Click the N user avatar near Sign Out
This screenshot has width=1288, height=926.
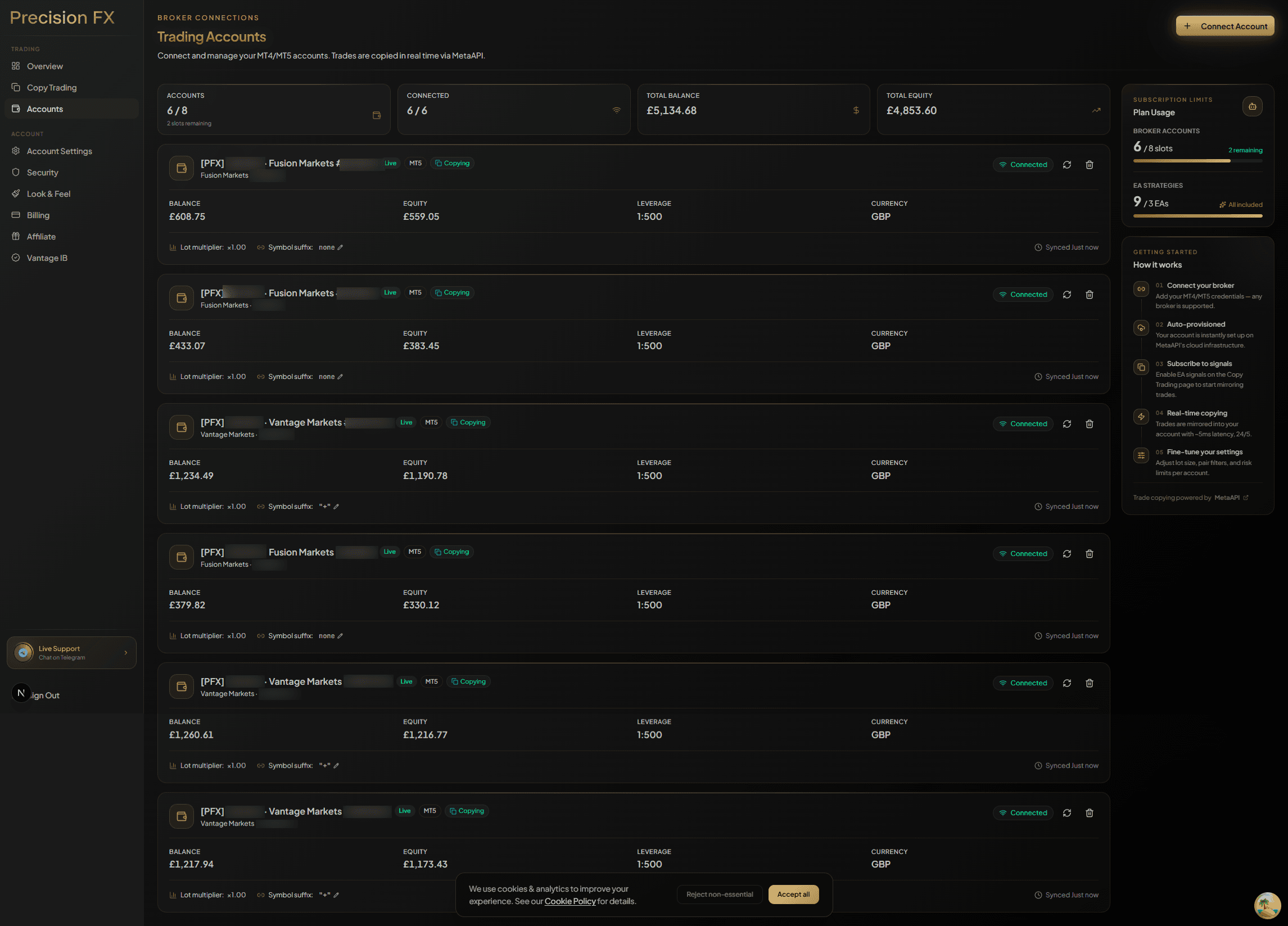pos(21,693)
